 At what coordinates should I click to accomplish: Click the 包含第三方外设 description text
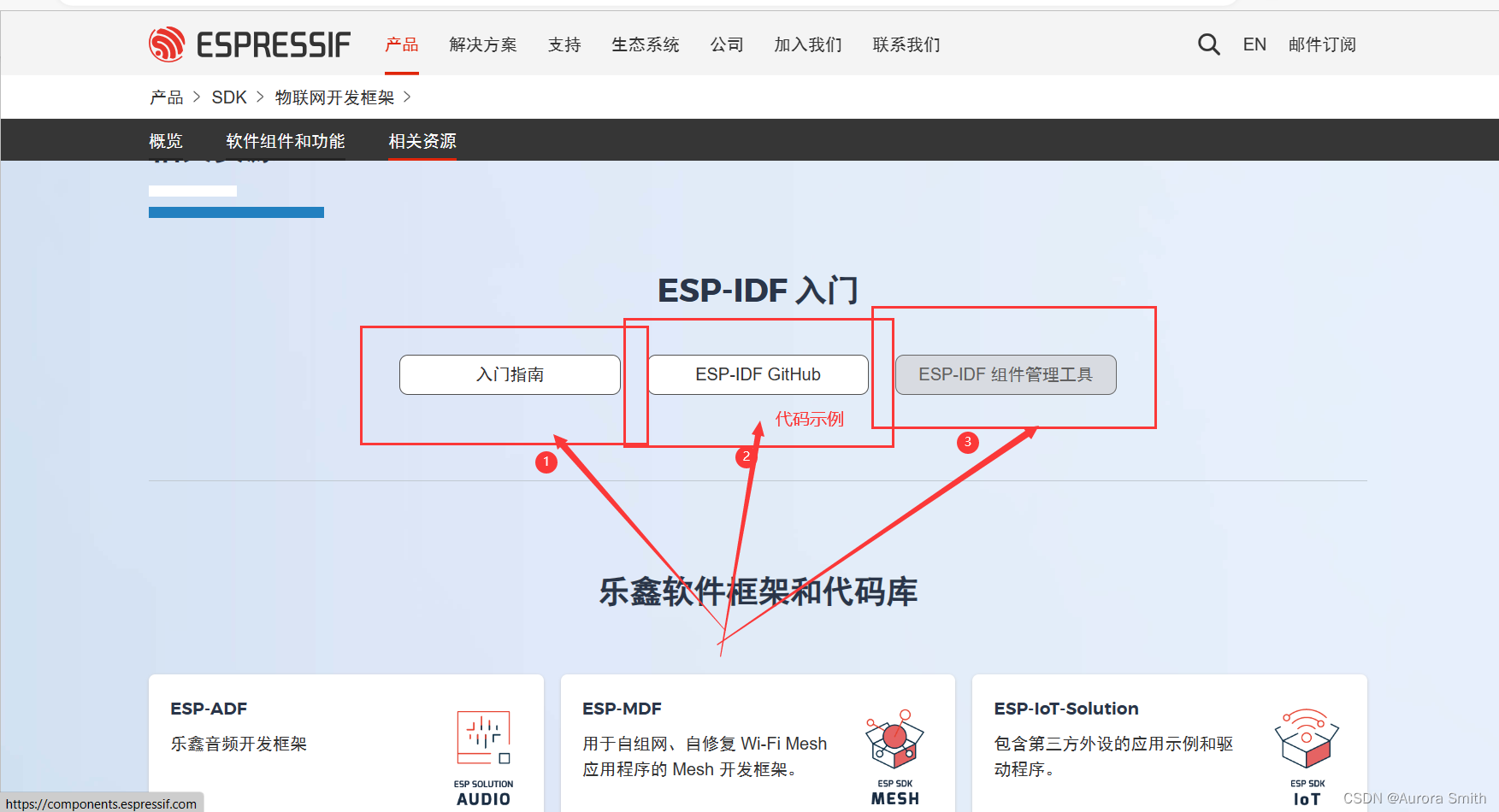point(1113,756)
